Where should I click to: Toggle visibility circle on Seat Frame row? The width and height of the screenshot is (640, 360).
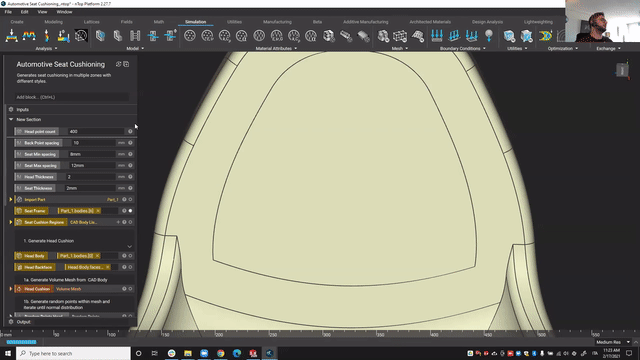(131, 211)
